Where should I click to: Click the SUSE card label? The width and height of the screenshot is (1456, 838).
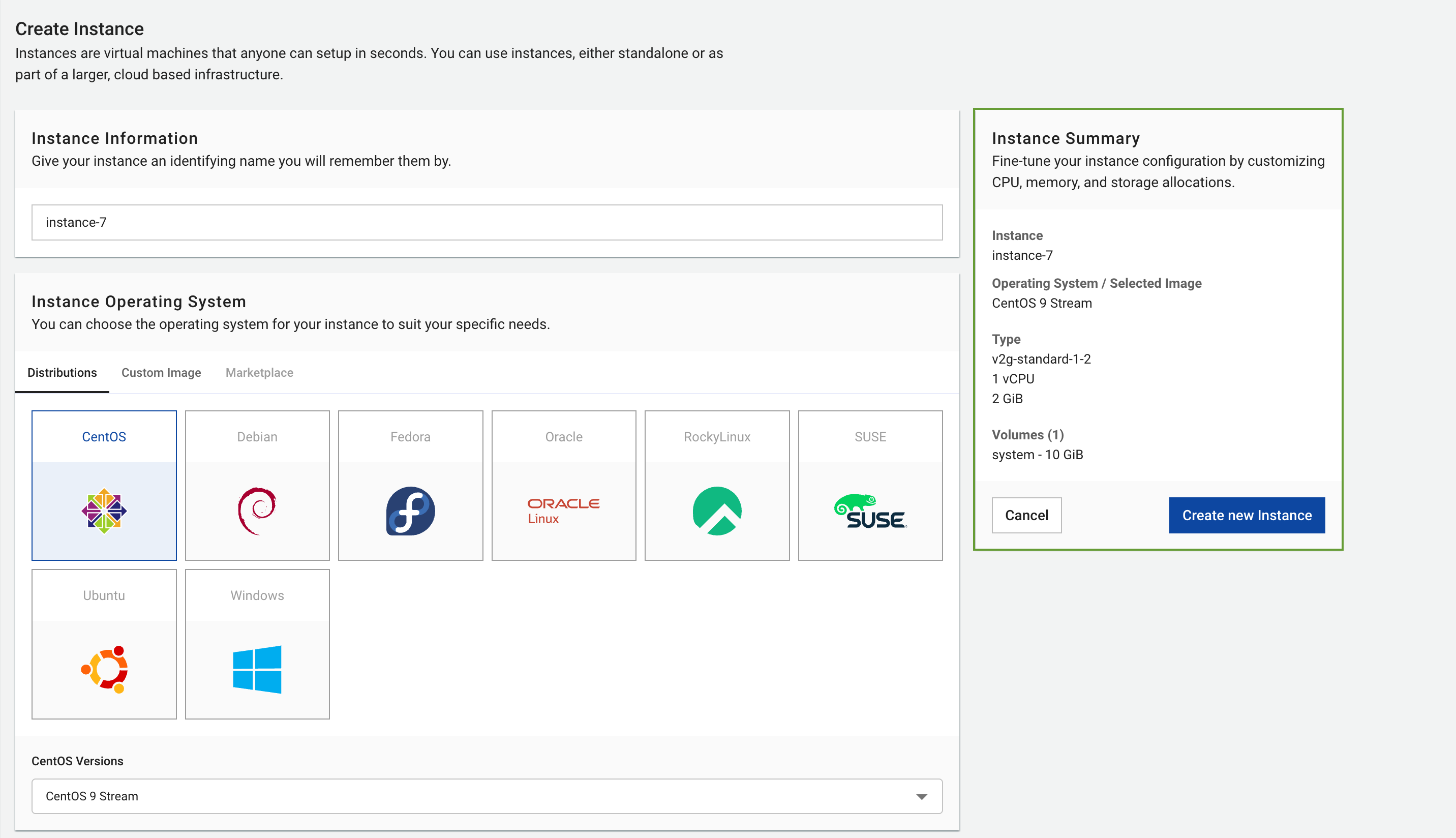coord(870,437)
